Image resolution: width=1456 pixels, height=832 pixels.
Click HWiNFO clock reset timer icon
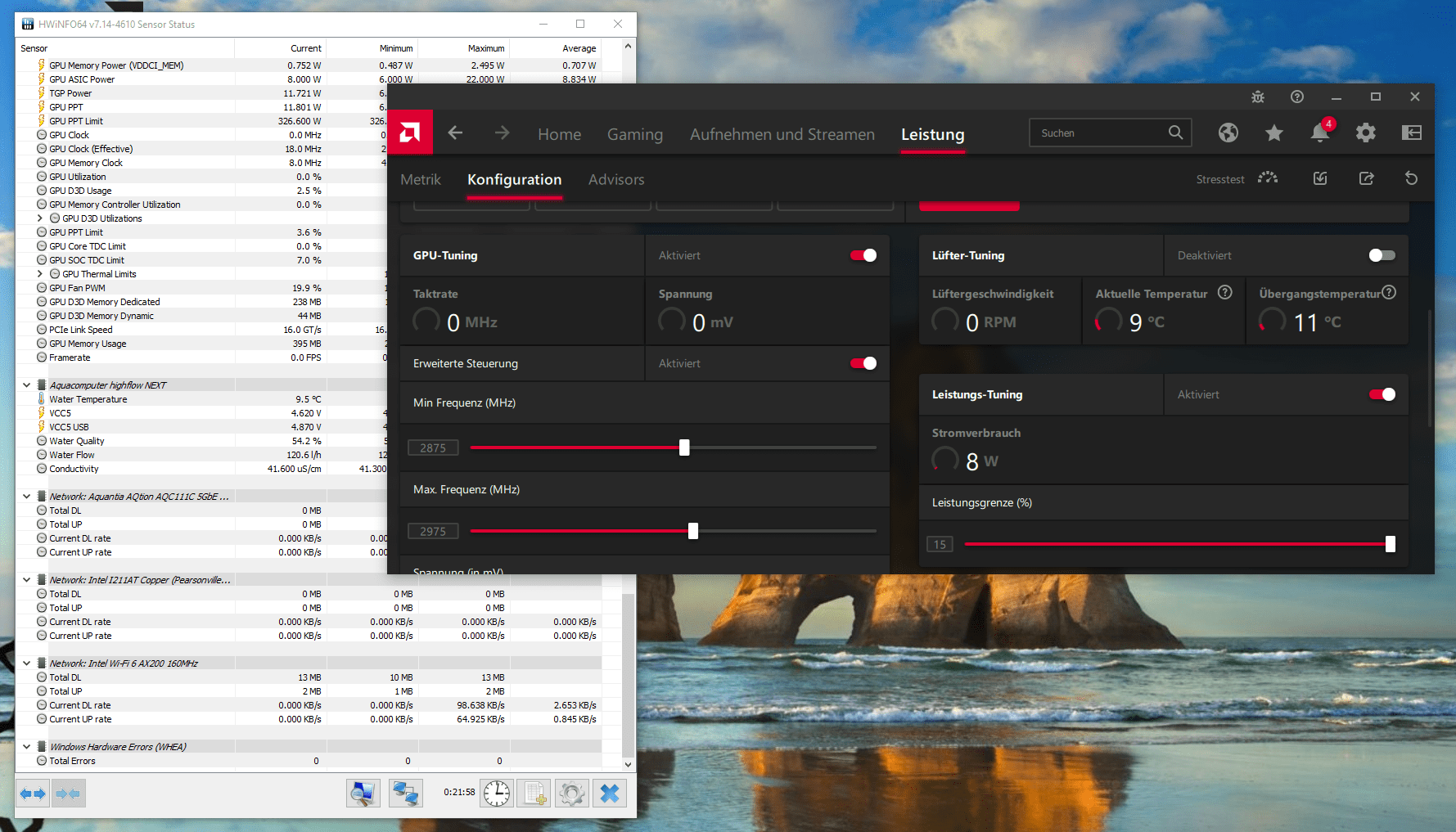pyautogui.click(x=497, y=794)
